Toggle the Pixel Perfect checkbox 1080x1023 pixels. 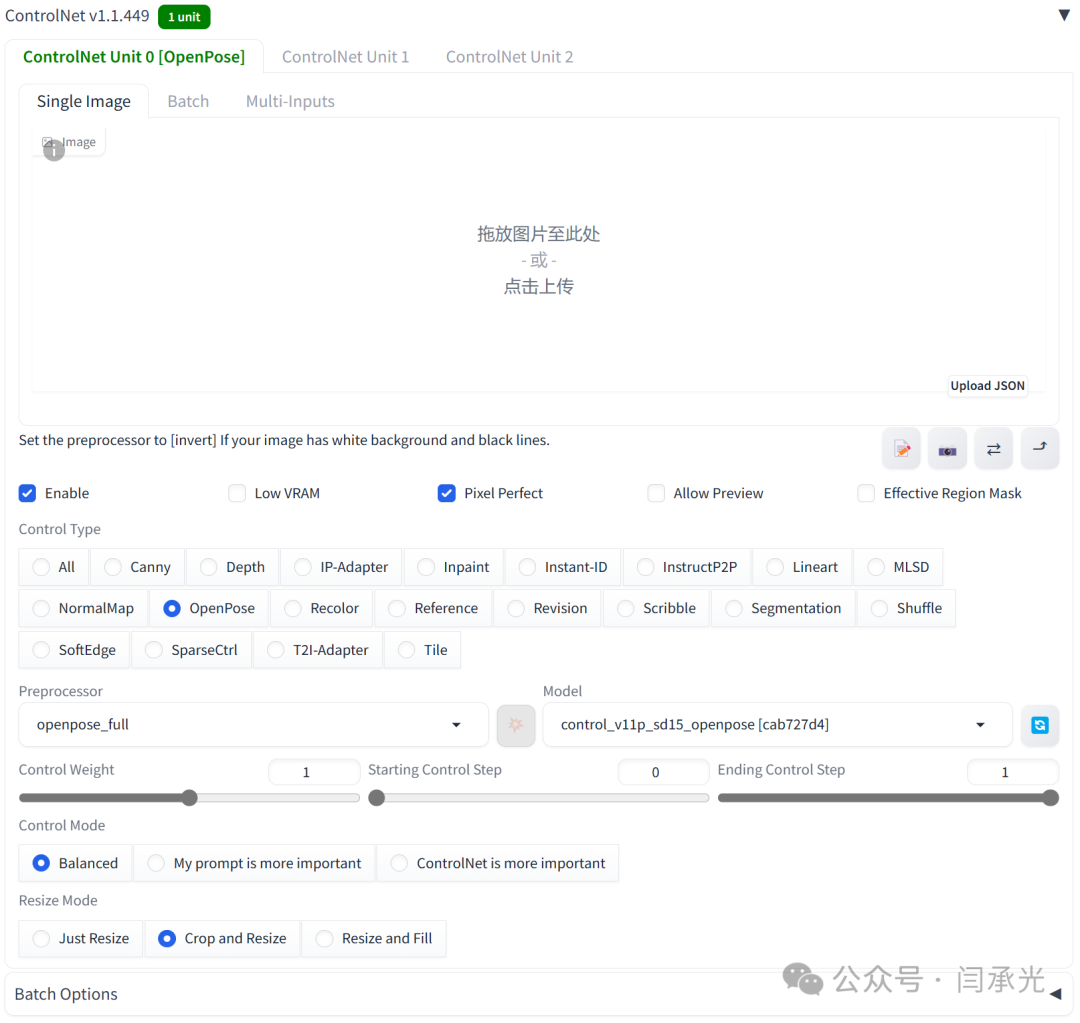446,493
